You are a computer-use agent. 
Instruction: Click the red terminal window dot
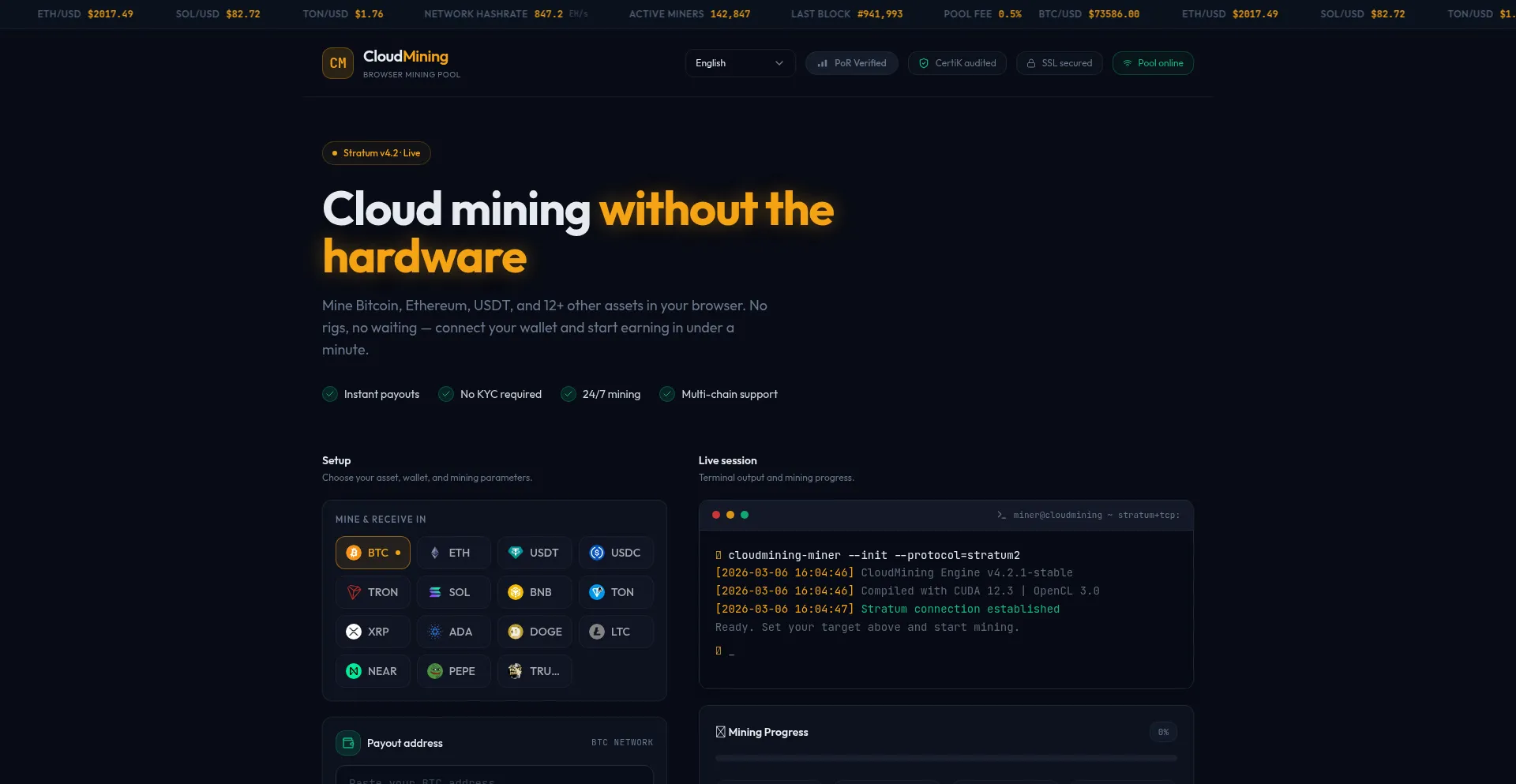coord(716,515)
